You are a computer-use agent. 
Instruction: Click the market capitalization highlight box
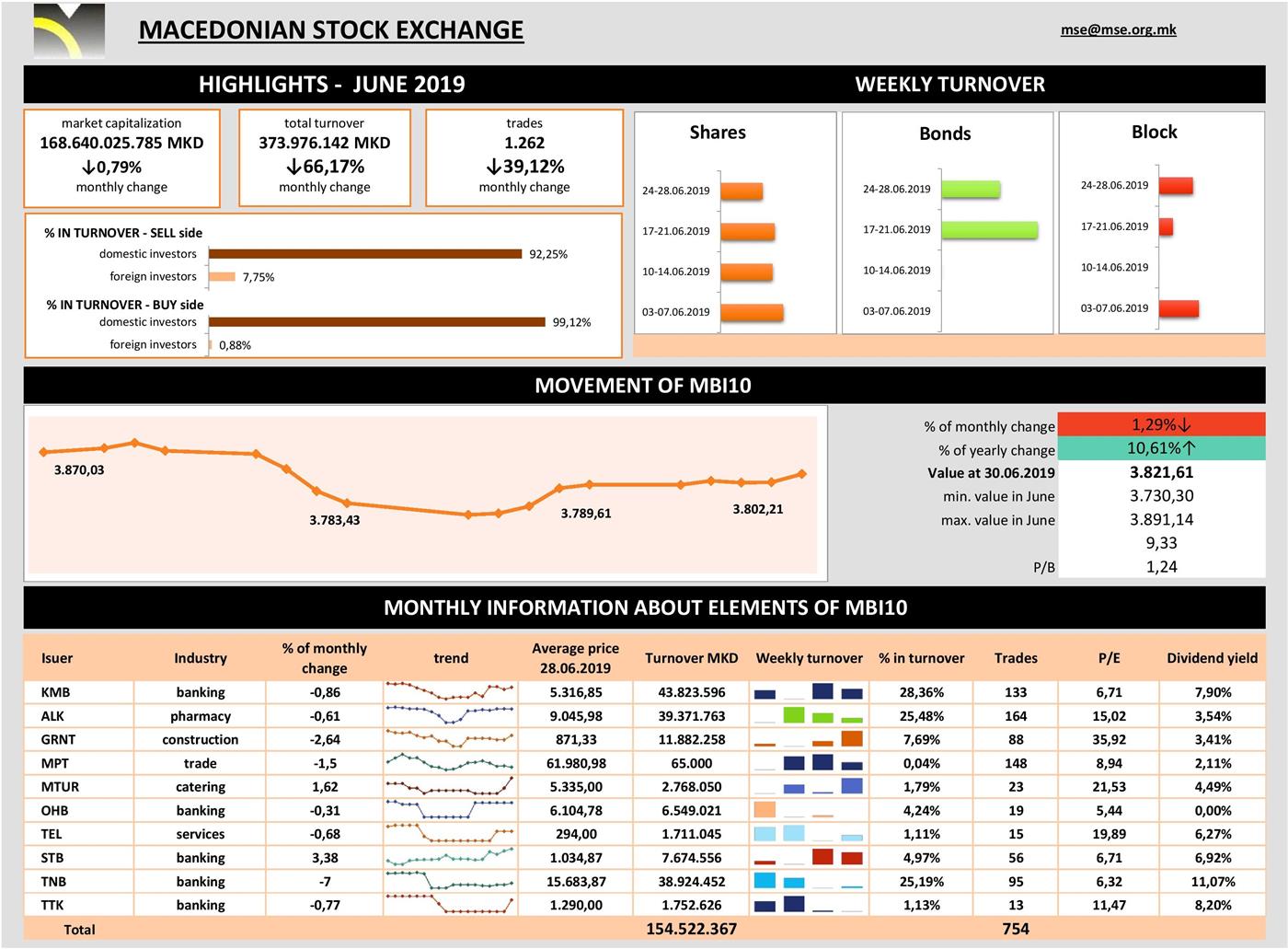pos(121,157)
